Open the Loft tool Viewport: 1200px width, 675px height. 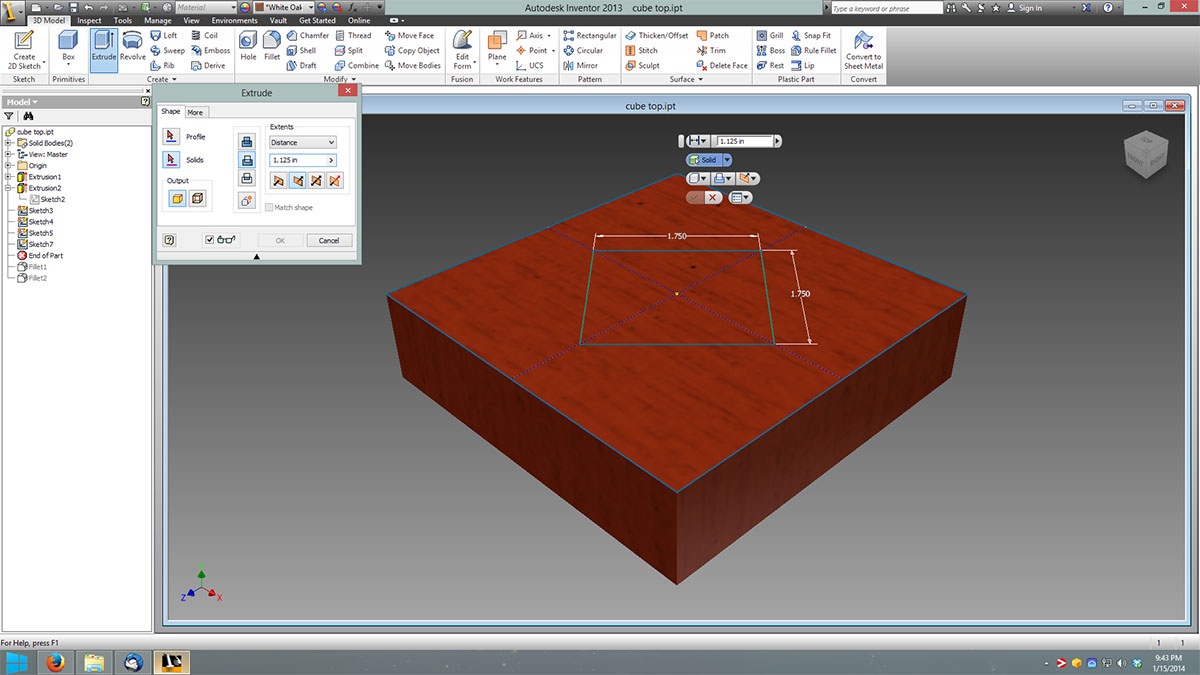point(168,35)
